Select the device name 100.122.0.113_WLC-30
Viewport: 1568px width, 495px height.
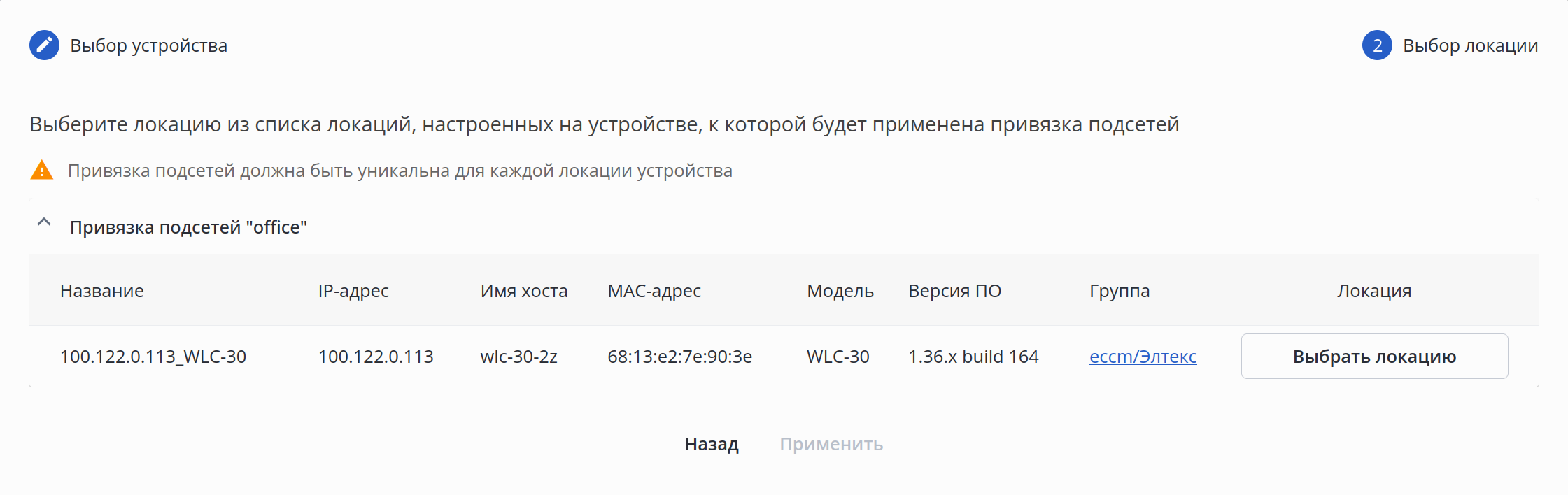[x=153, y=357]
